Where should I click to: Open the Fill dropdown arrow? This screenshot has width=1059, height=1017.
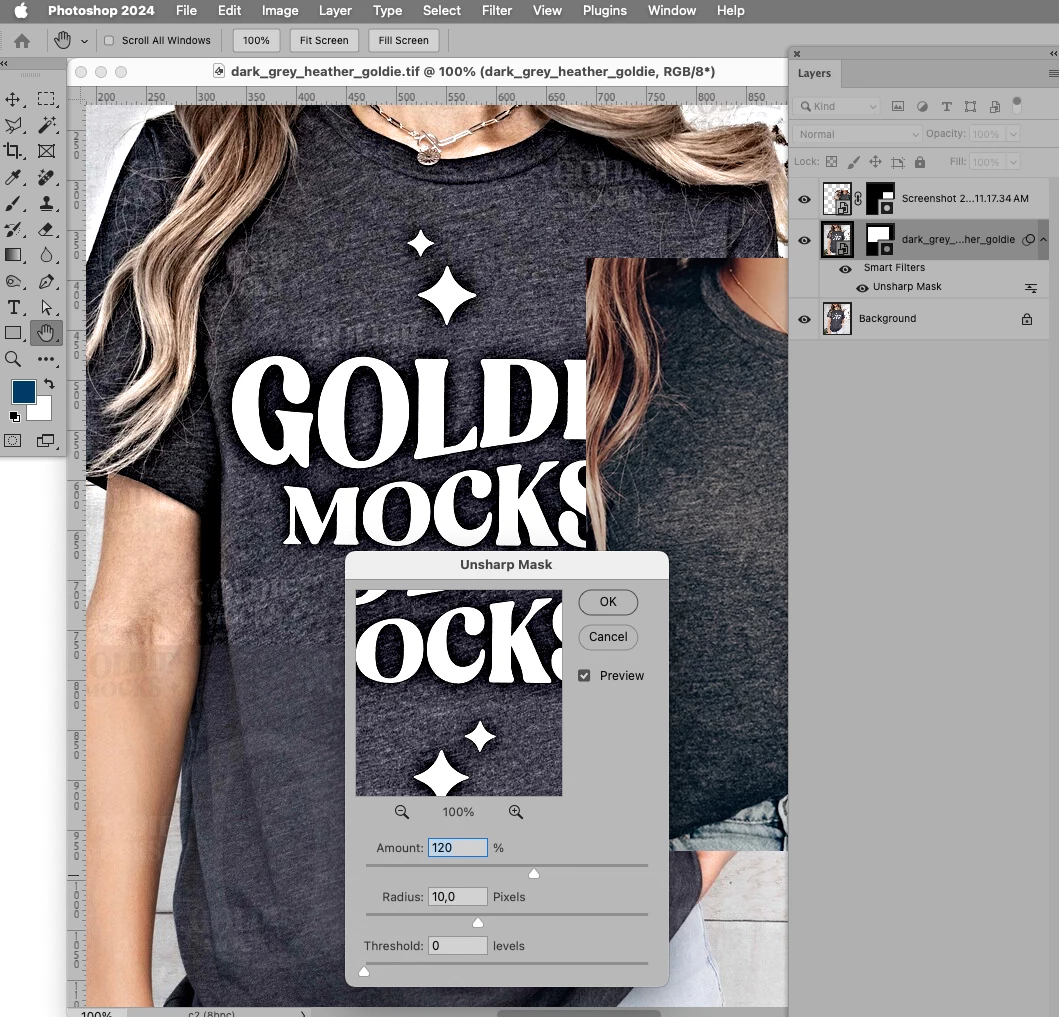[1013, 162]
